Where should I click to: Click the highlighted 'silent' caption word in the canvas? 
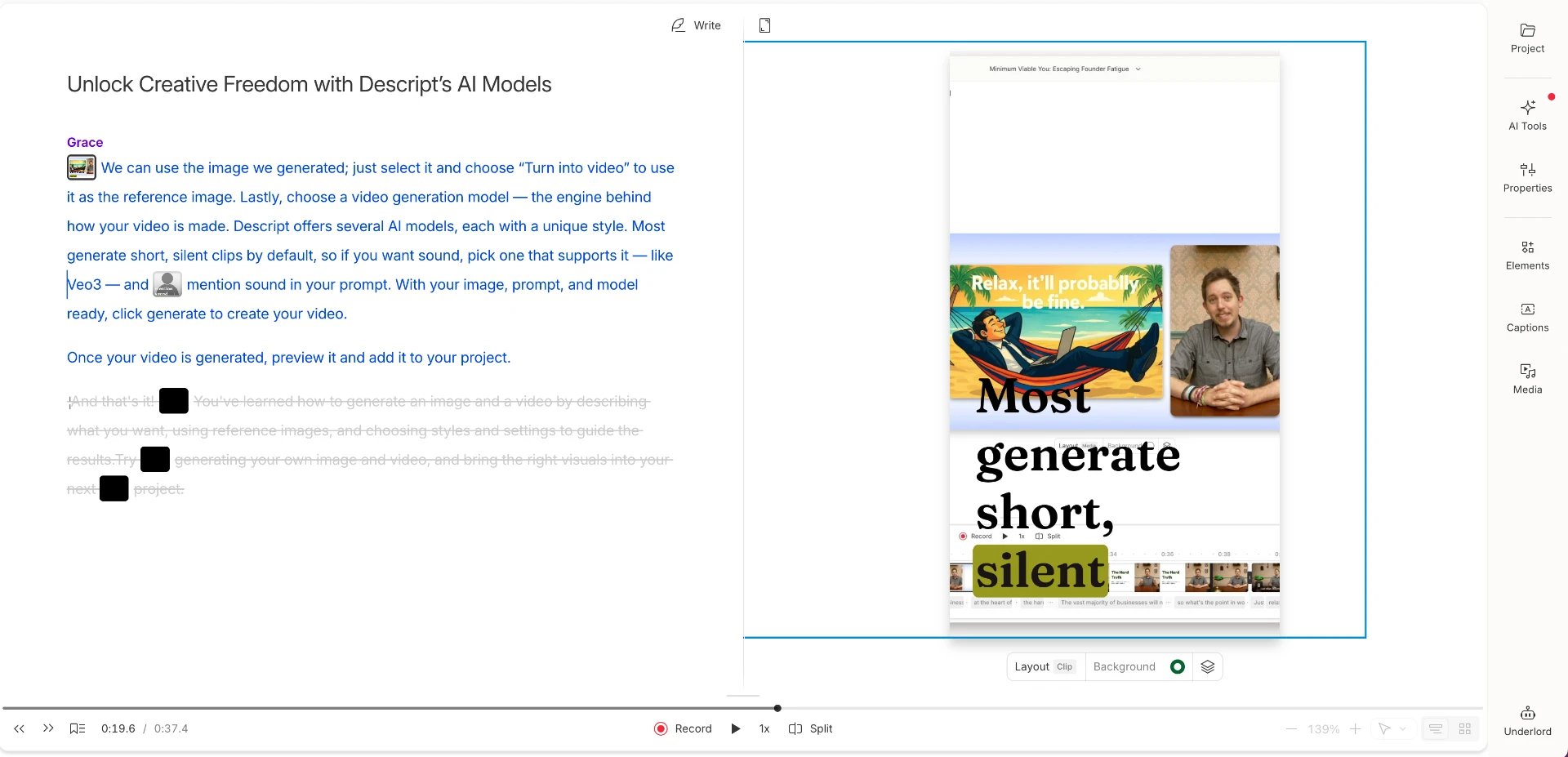pyautogui.click(x=1040, y=570)
